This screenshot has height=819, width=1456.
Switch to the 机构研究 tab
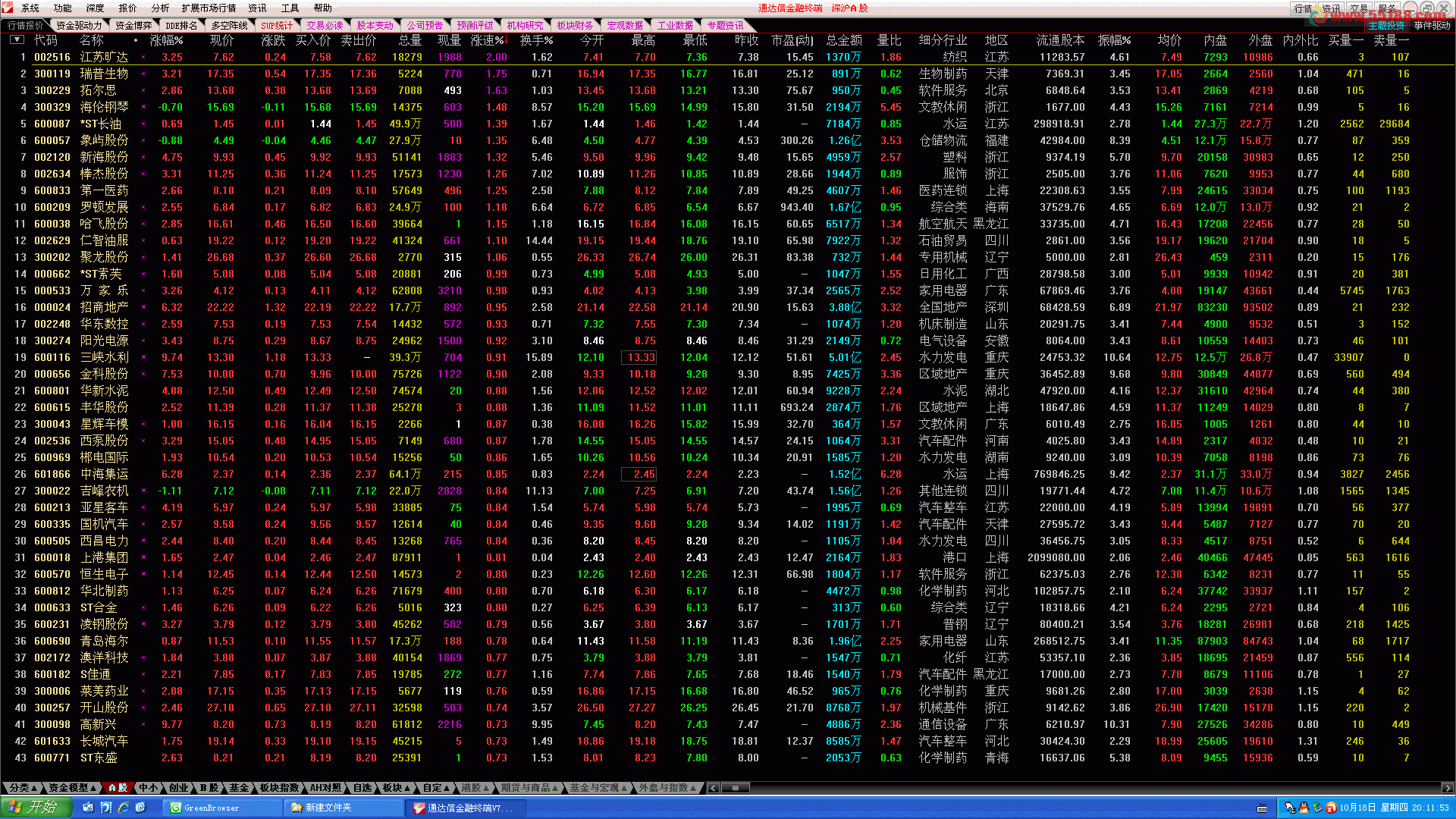(525, 26)
